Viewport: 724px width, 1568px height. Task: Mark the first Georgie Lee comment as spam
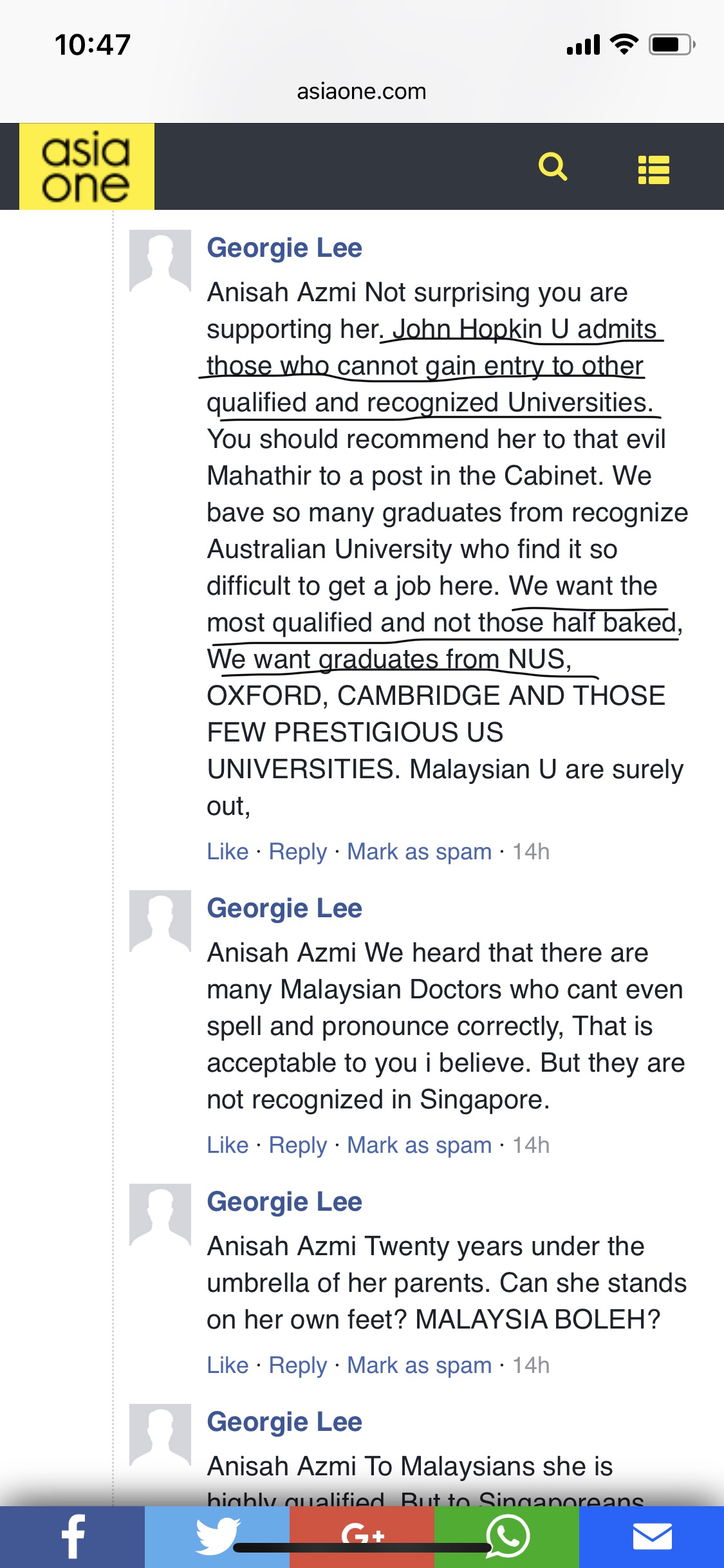[x=419, y=852]
